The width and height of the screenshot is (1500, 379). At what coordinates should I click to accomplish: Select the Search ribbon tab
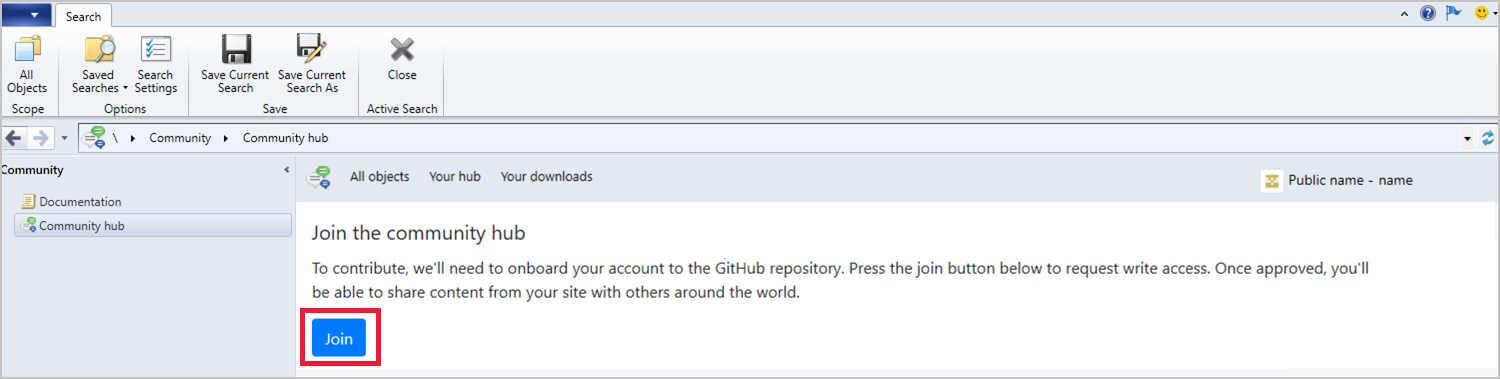click(83, 16)
